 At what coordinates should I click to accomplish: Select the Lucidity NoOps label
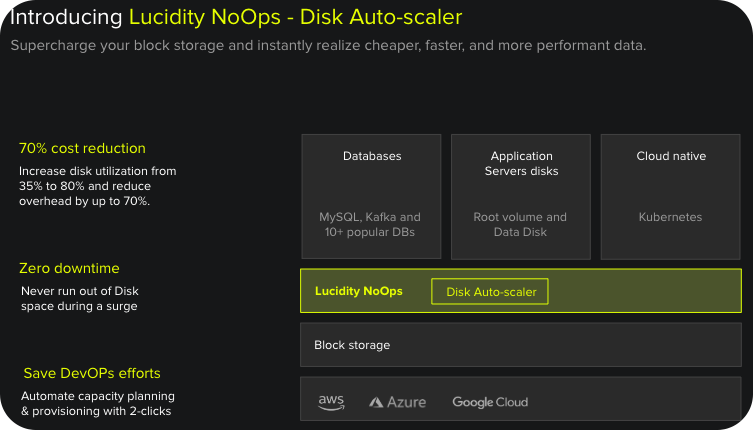click(x=358, y=291)
